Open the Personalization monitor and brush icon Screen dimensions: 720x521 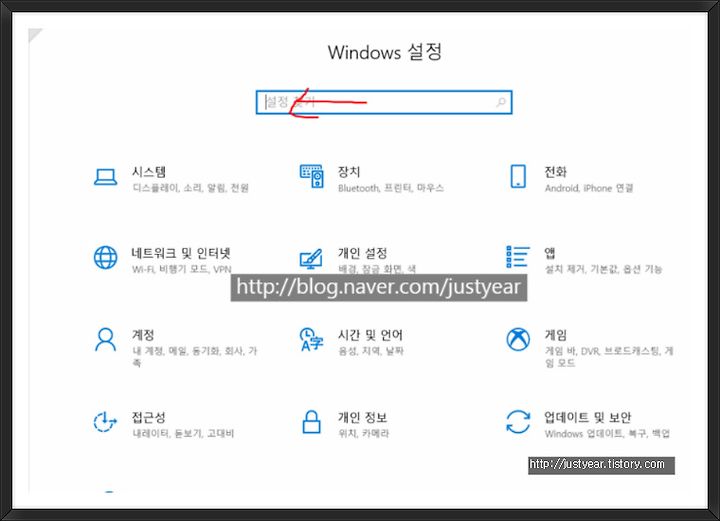311,259
